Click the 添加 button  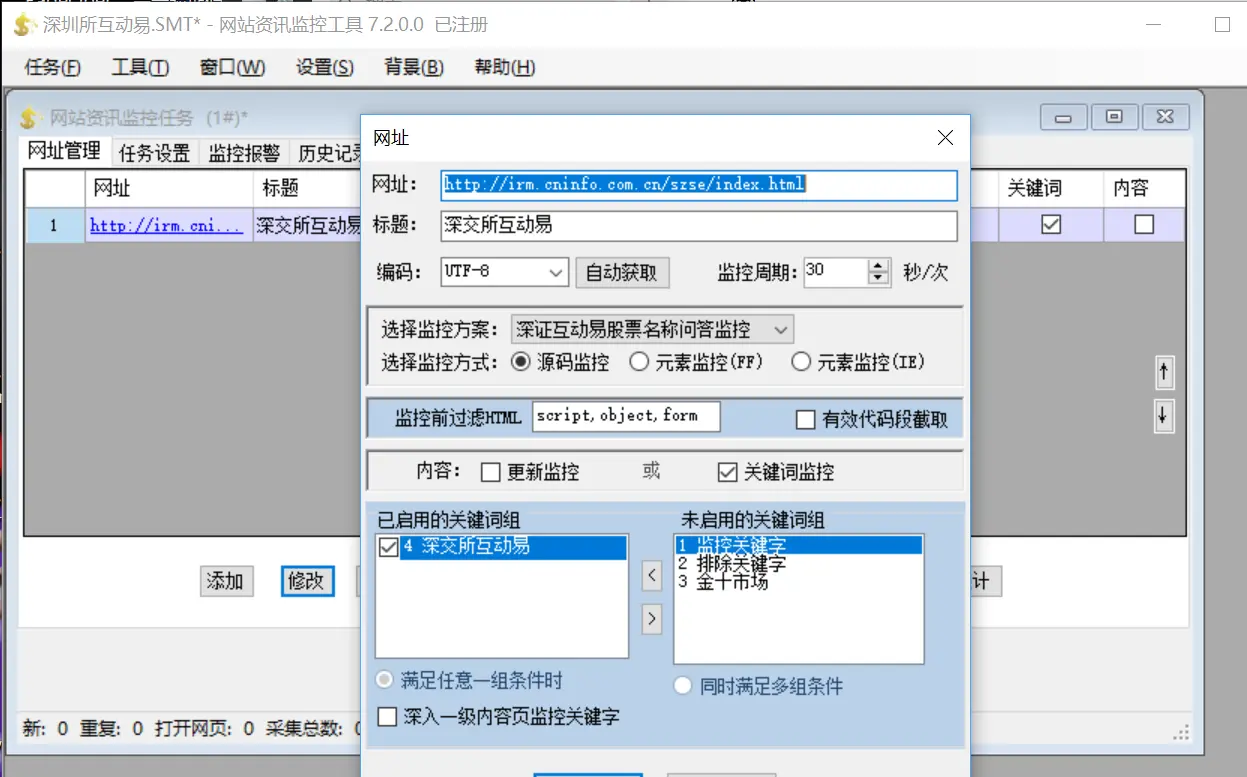point(226,581)
